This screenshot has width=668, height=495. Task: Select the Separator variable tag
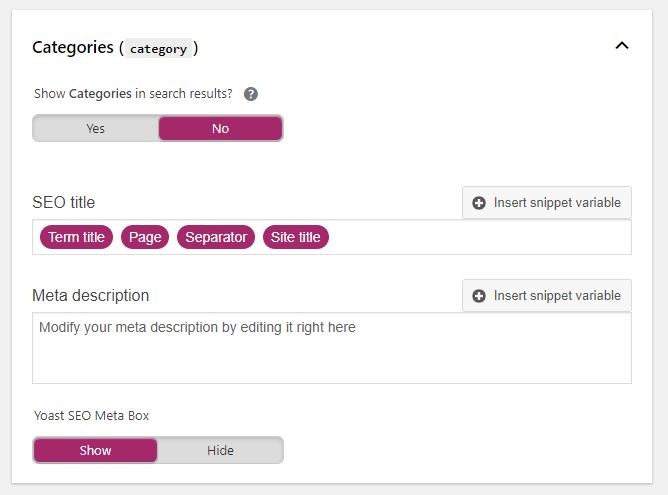pos(216,237)
